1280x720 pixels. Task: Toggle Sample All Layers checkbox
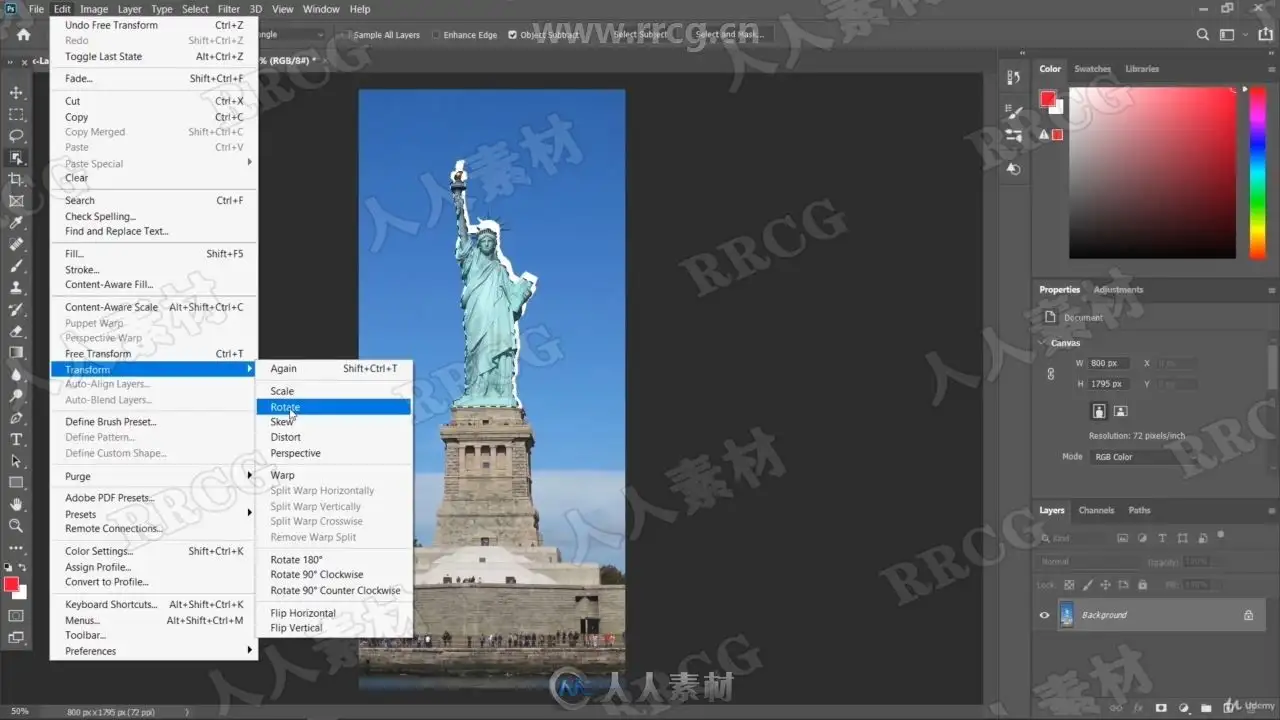(347, 35)
